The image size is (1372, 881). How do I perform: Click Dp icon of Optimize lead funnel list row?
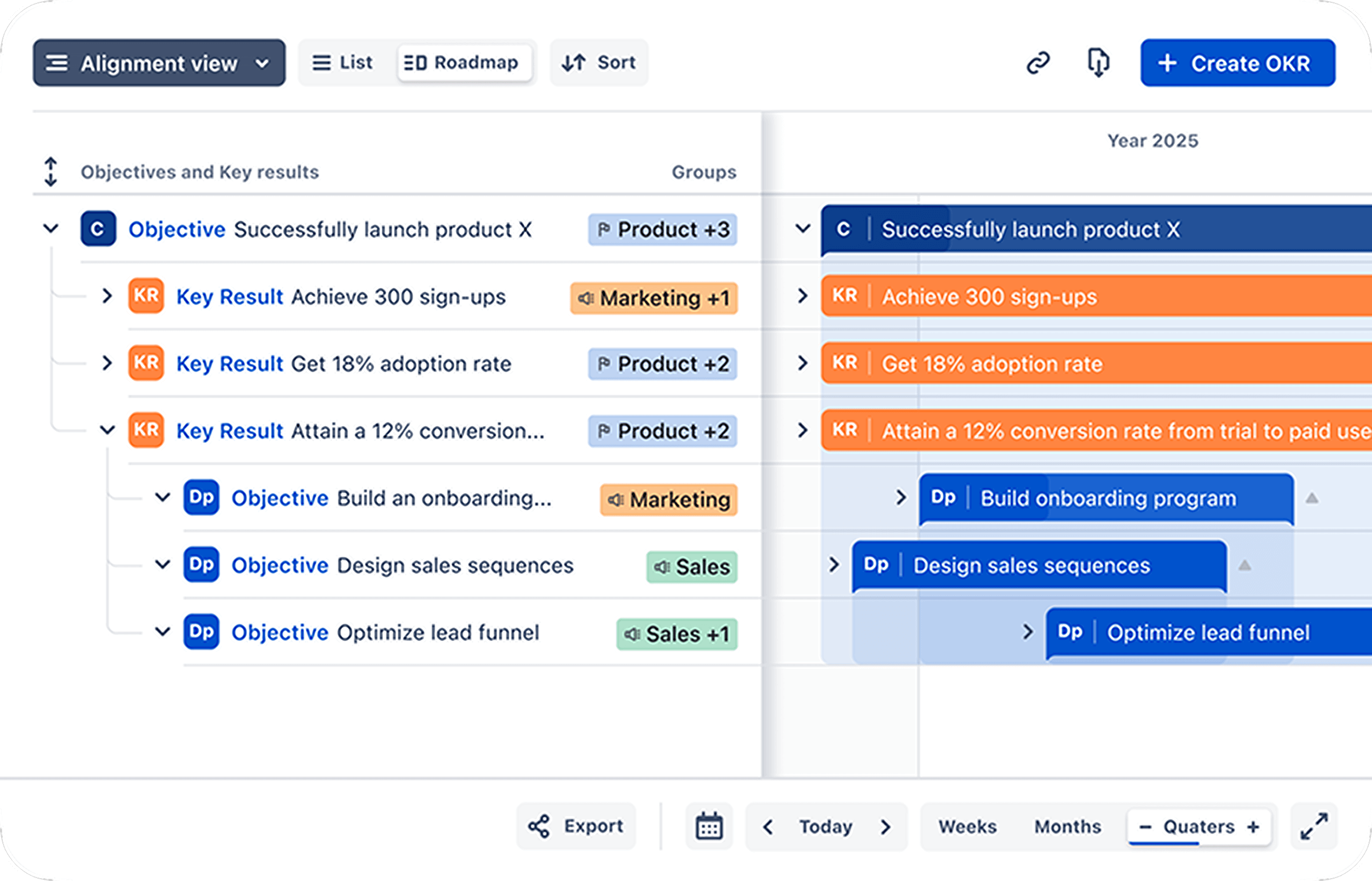[x=201, y=632]
